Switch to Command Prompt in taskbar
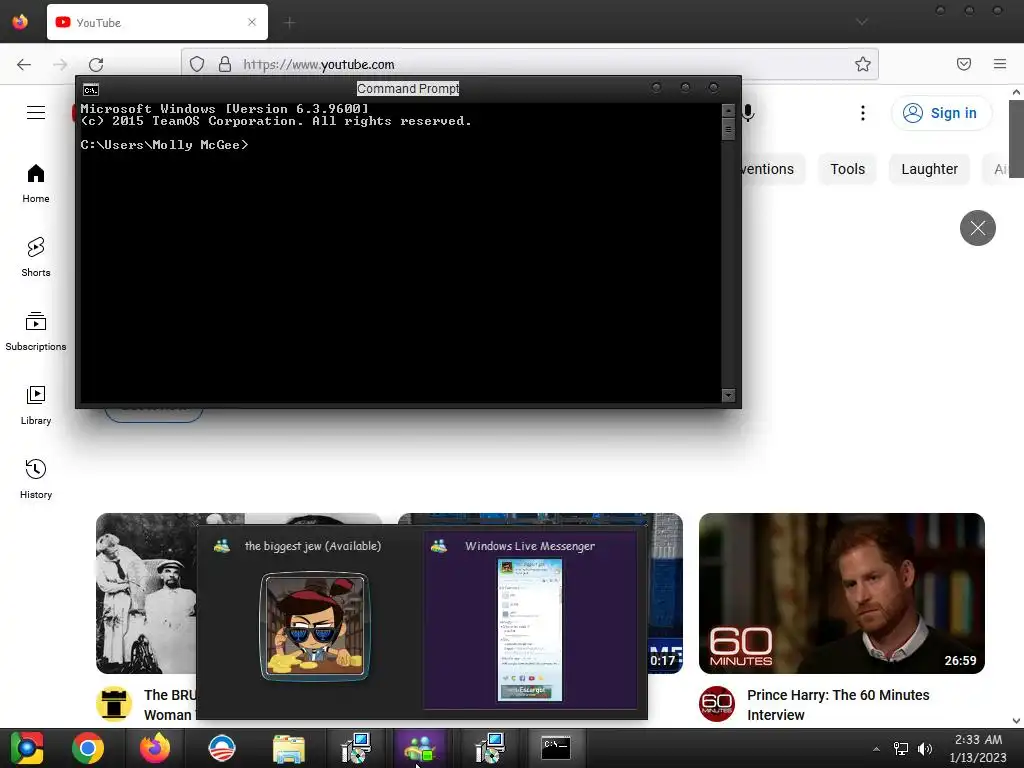 (556, 748)
